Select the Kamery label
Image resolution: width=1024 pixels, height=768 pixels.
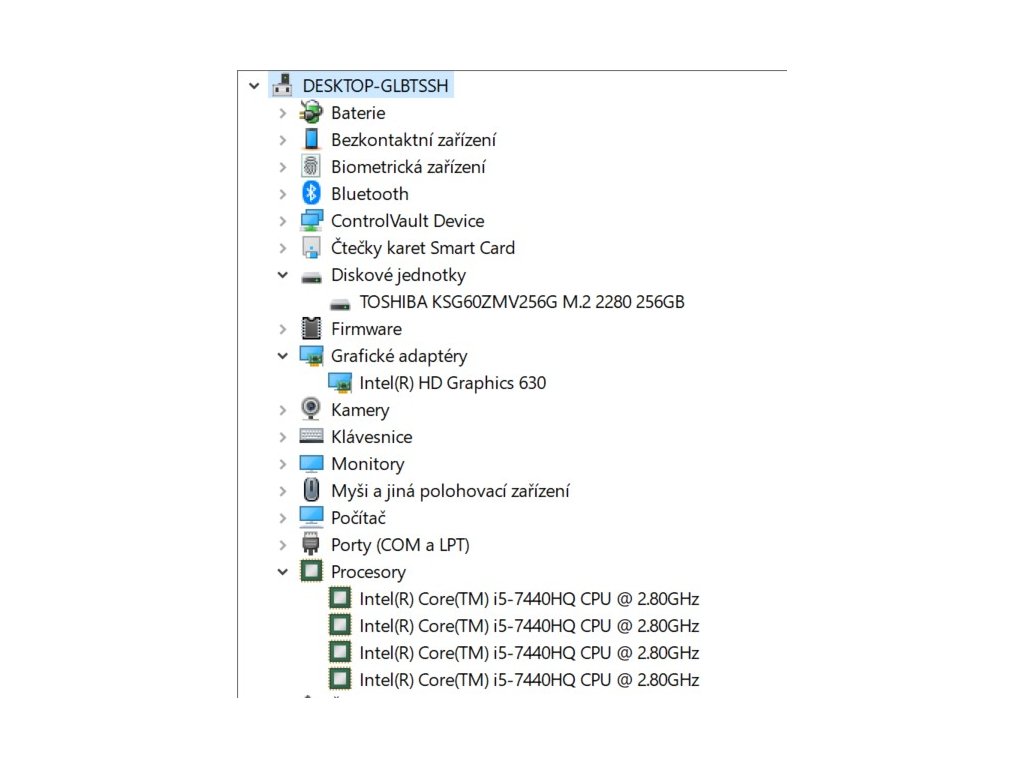(x=360, y=410)
